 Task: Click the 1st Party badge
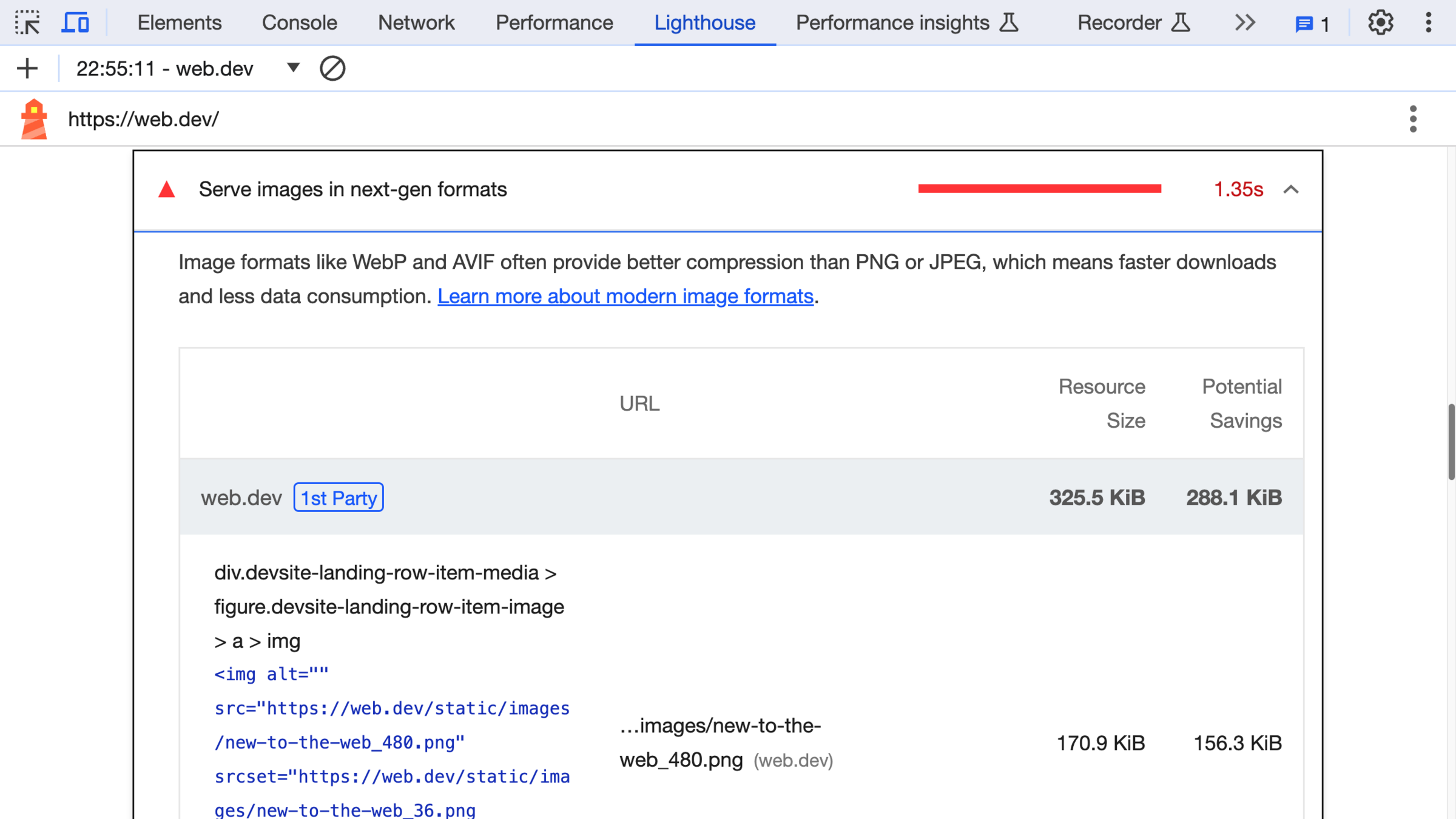[339, 497]
